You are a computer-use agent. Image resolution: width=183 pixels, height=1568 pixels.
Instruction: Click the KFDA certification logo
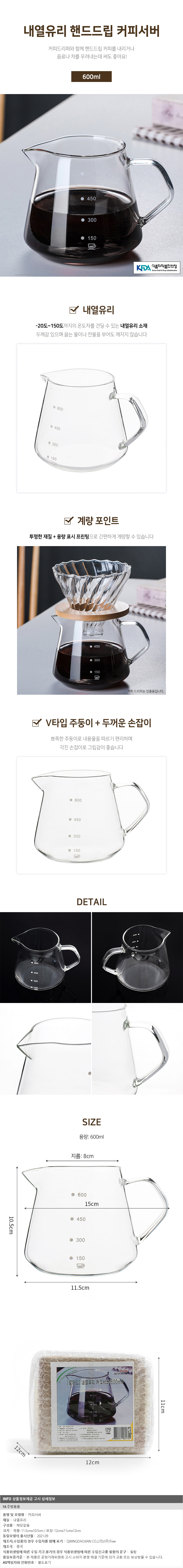pos(157,249)
